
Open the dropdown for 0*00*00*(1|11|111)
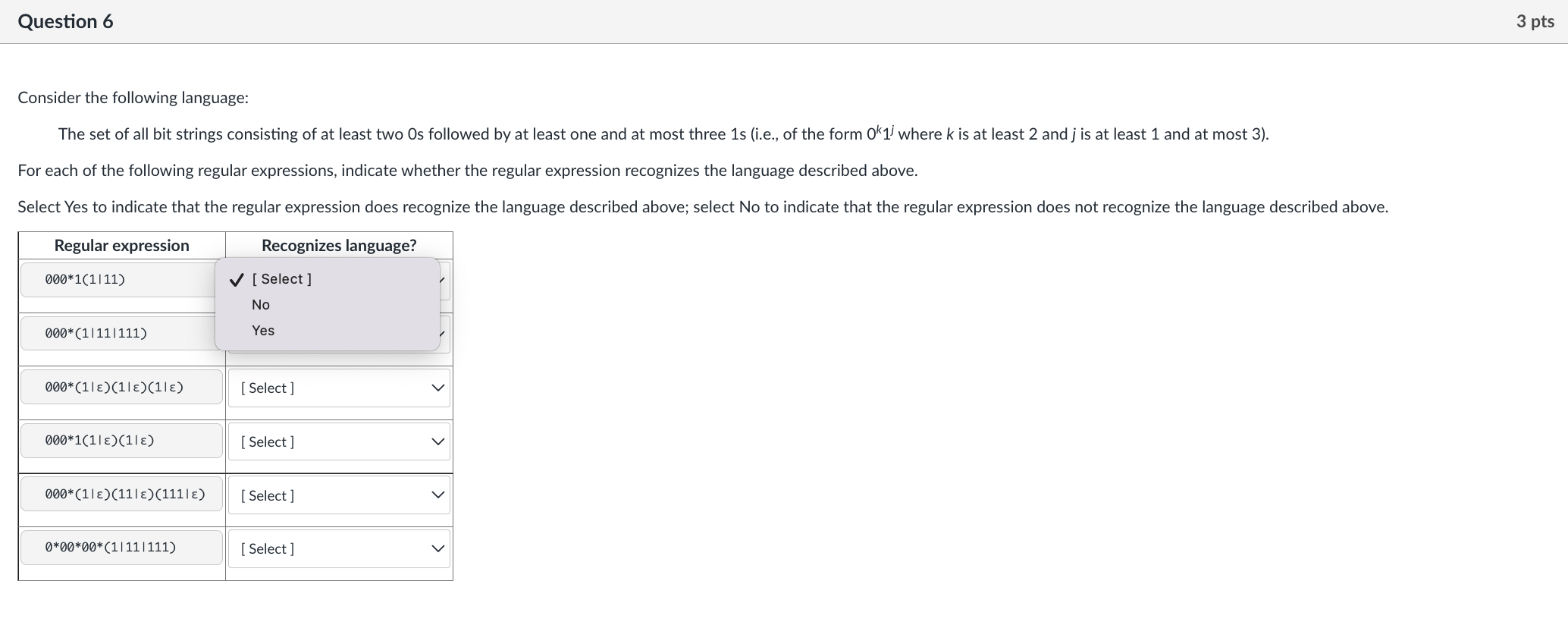[338, 548]
